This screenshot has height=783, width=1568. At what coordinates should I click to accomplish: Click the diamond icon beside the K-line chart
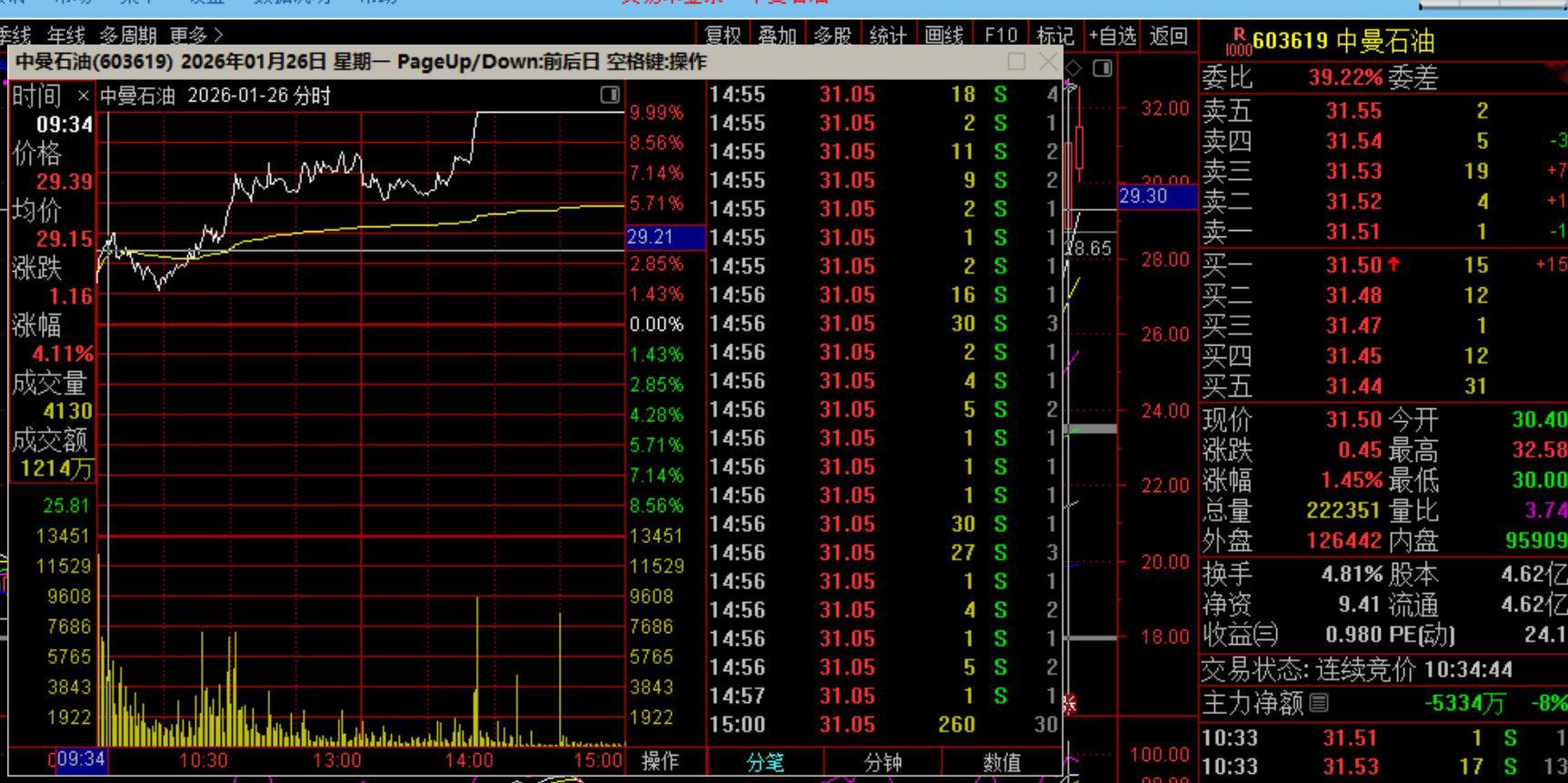coord(1074,68)
